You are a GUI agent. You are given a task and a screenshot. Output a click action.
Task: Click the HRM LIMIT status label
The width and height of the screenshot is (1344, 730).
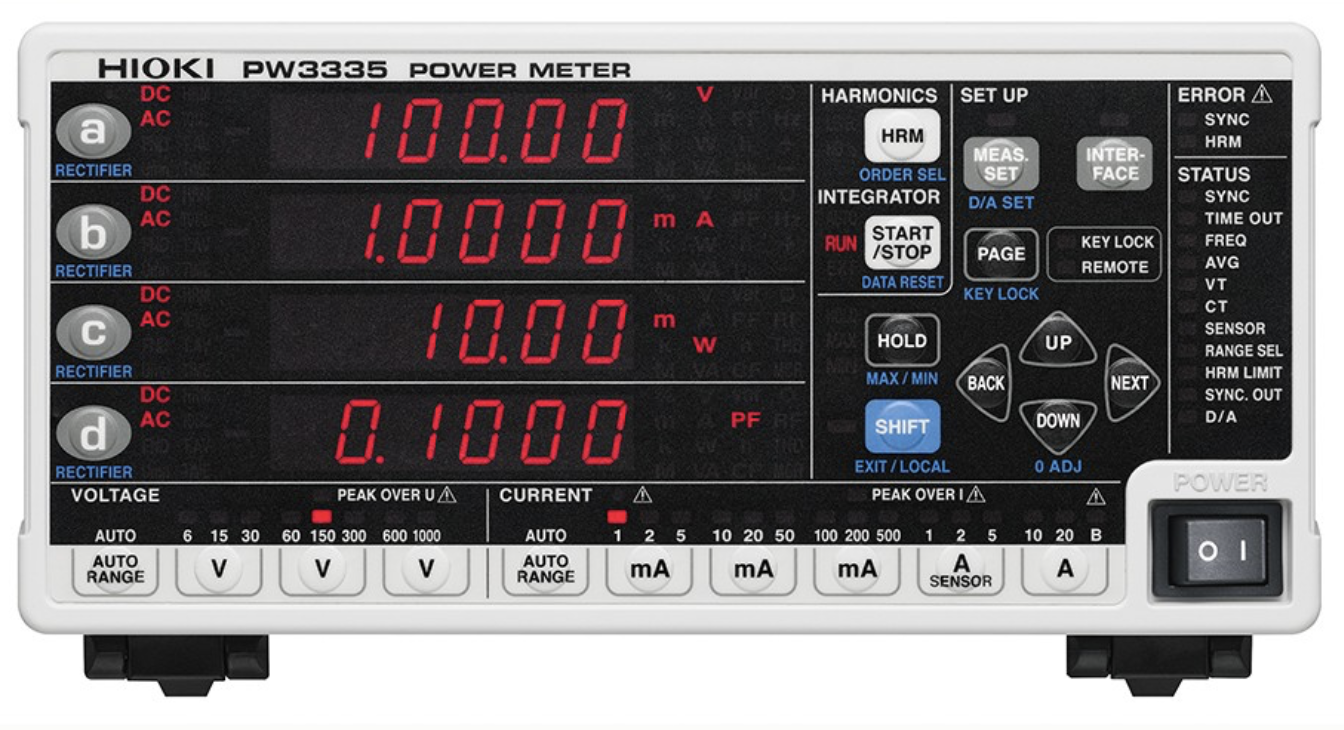1243,372
